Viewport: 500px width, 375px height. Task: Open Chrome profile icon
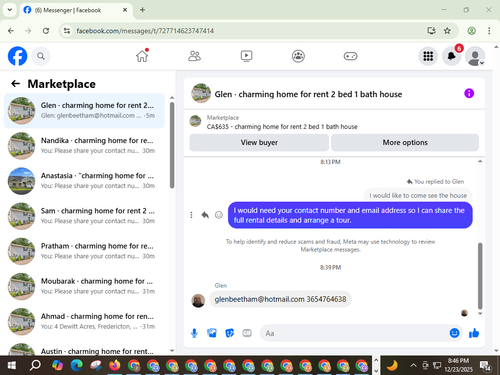tap(471, 31)
